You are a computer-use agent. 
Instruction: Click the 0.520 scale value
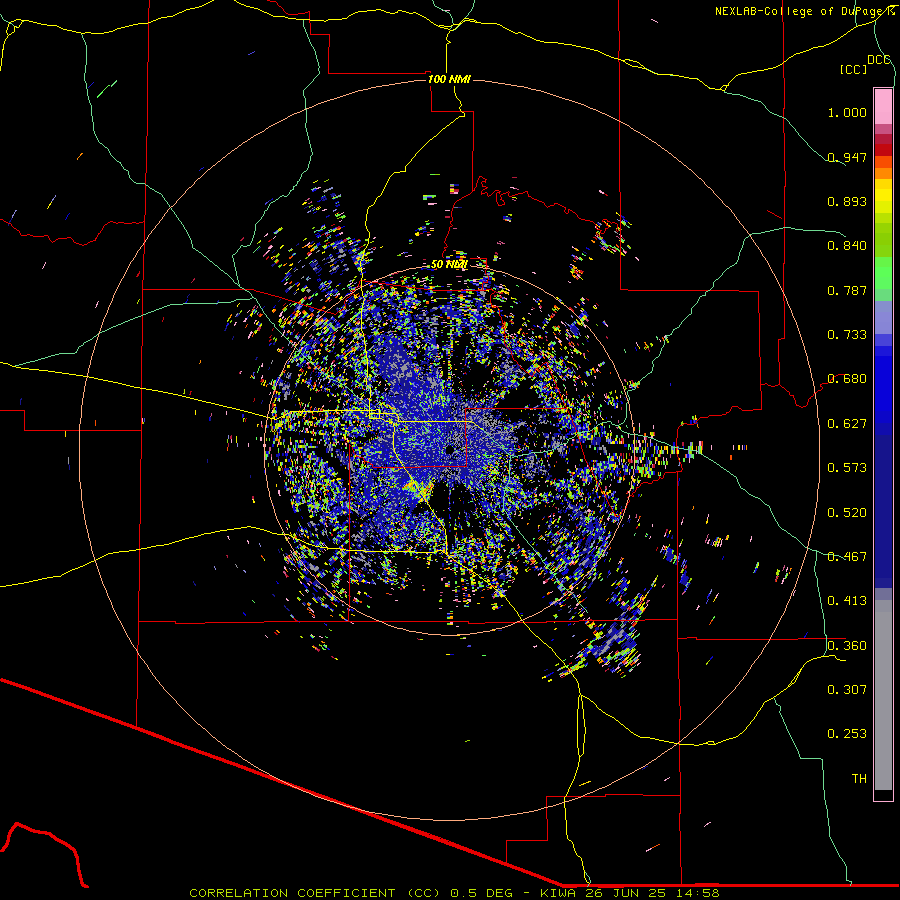pos(847,513)
